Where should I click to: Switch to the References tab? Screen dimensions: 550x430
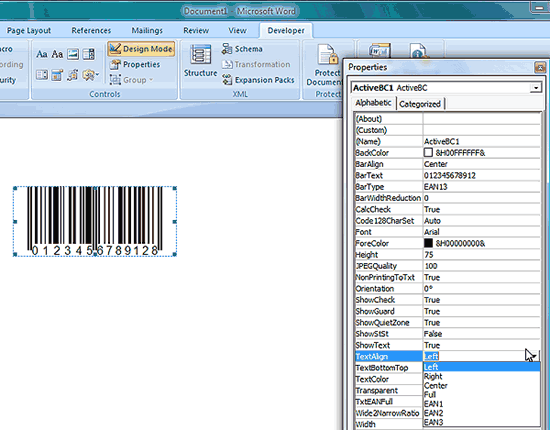coord(91,31)
